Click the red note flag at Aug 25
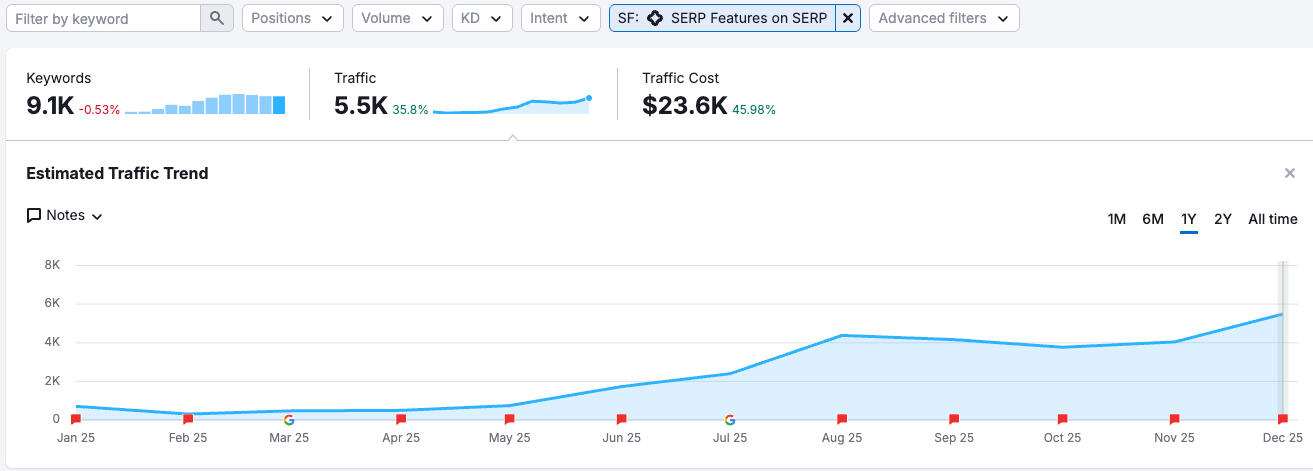The height and width of the screenshot is (471, 1313). tap(842, 420)
